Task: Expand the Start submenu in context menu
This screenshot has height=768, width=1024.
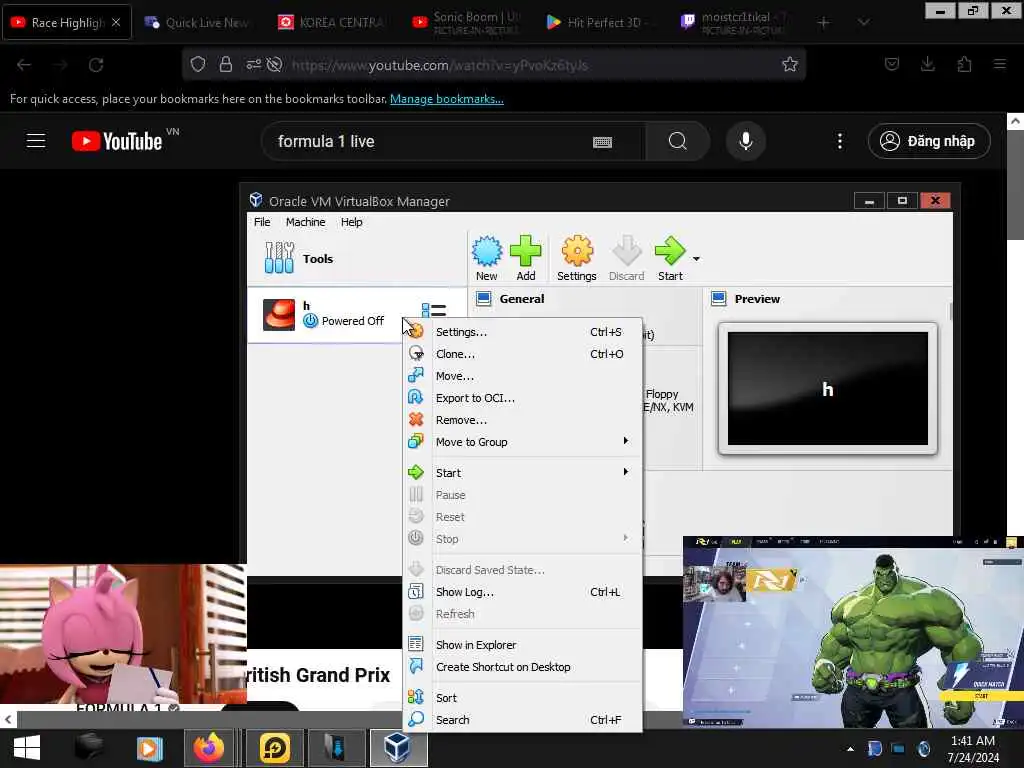Action: [522, 473]
